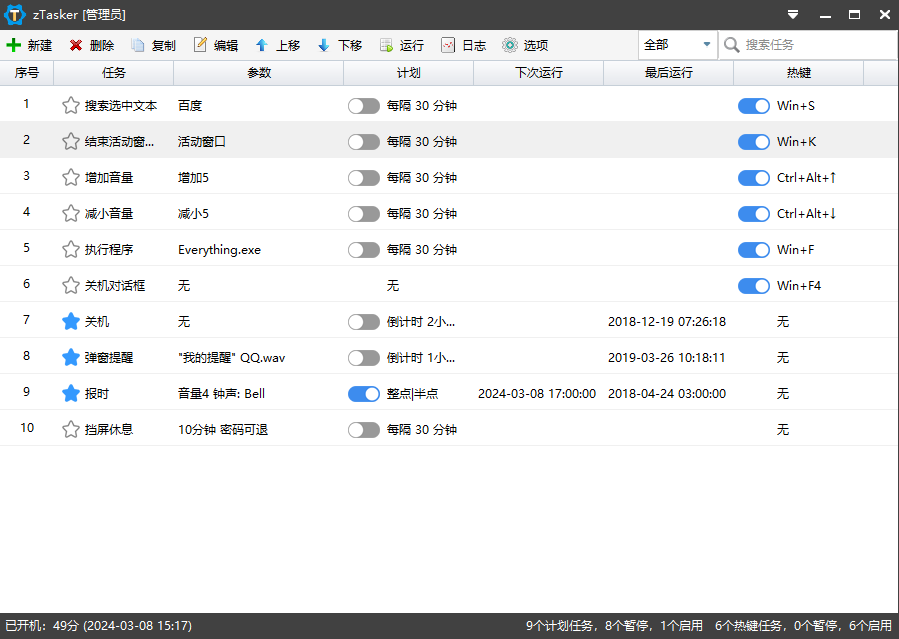
Task: Enable the schedule toggle for 关机 task
Action: pyautogui.click(x=364, y=322)
